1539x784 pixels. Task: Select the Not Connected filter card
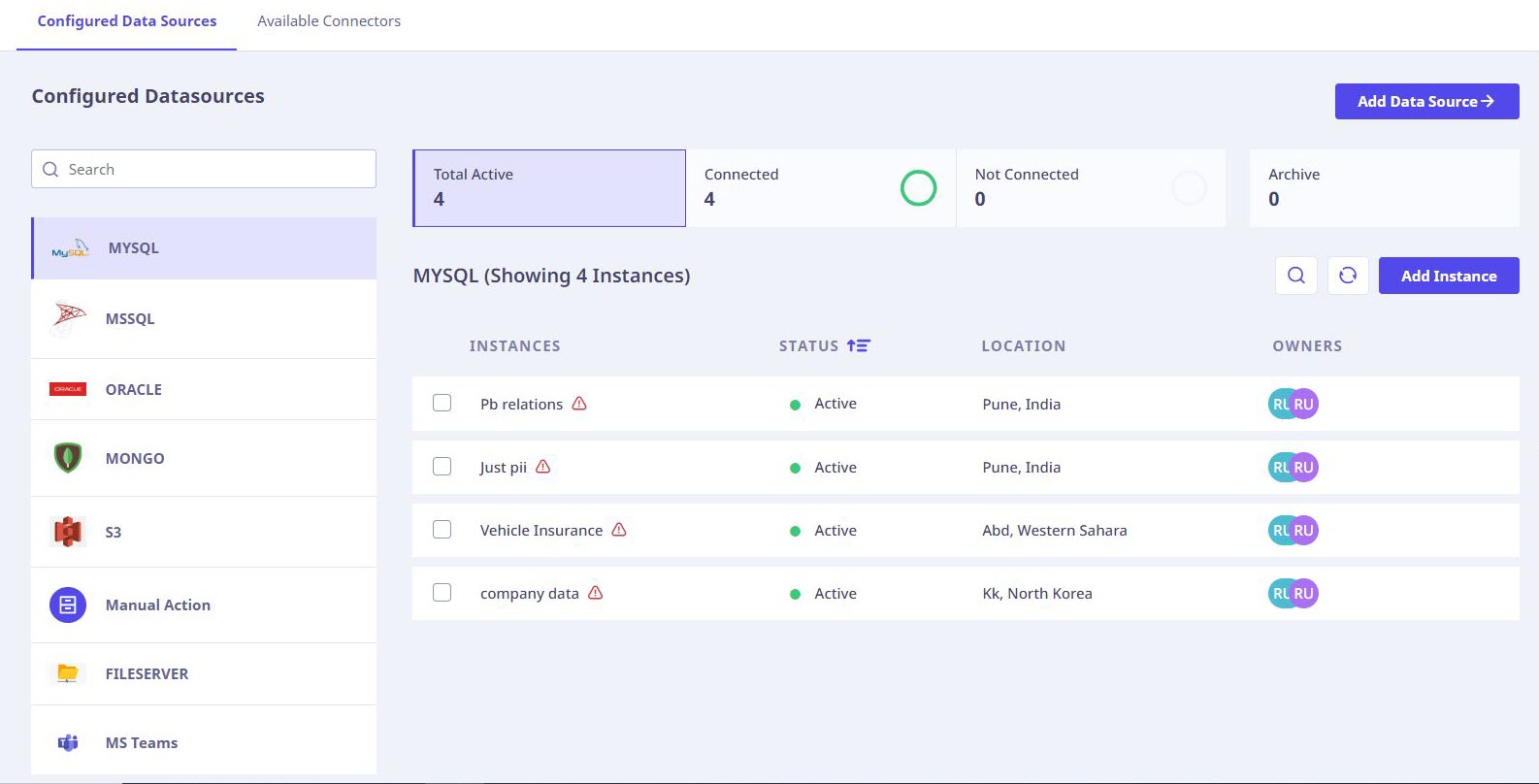tap(1091, 188)
